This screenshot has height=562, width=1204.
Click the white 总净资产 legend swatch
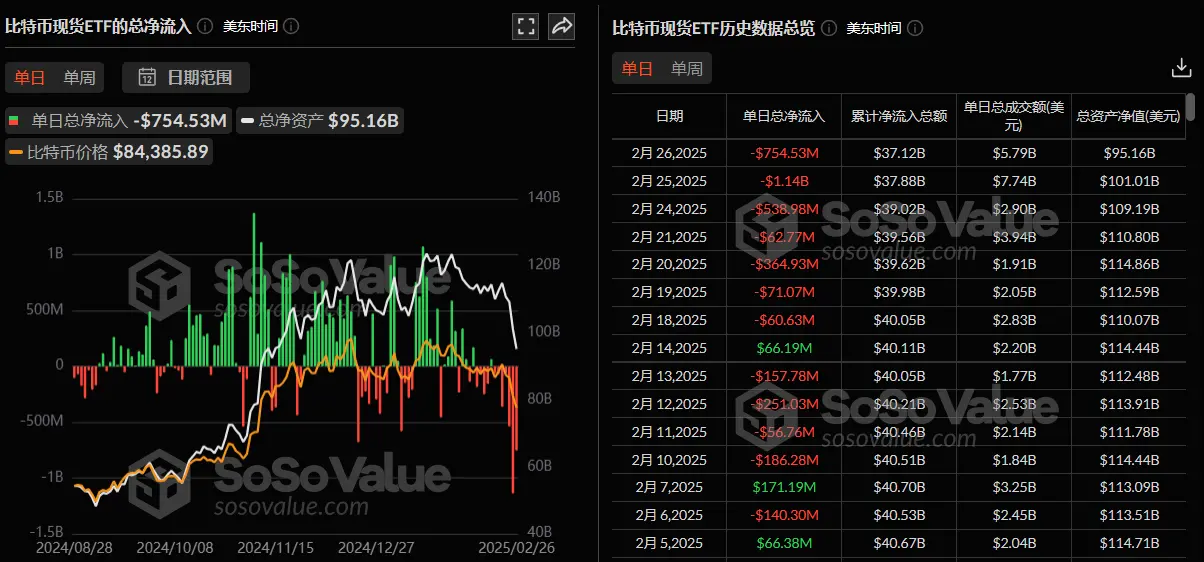click(248, 121)
